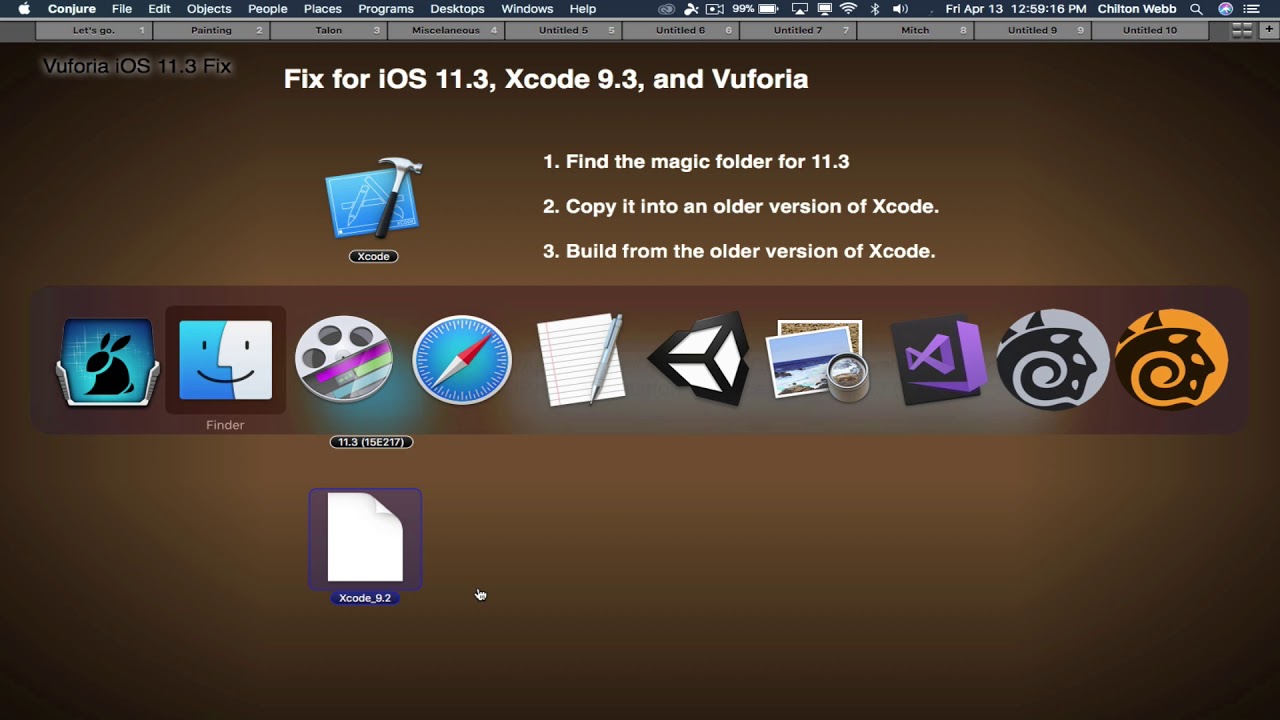Screen dimensions: 1280x720
Task: Select the Xcode_9.2 file icon
Action: point(365,538)
